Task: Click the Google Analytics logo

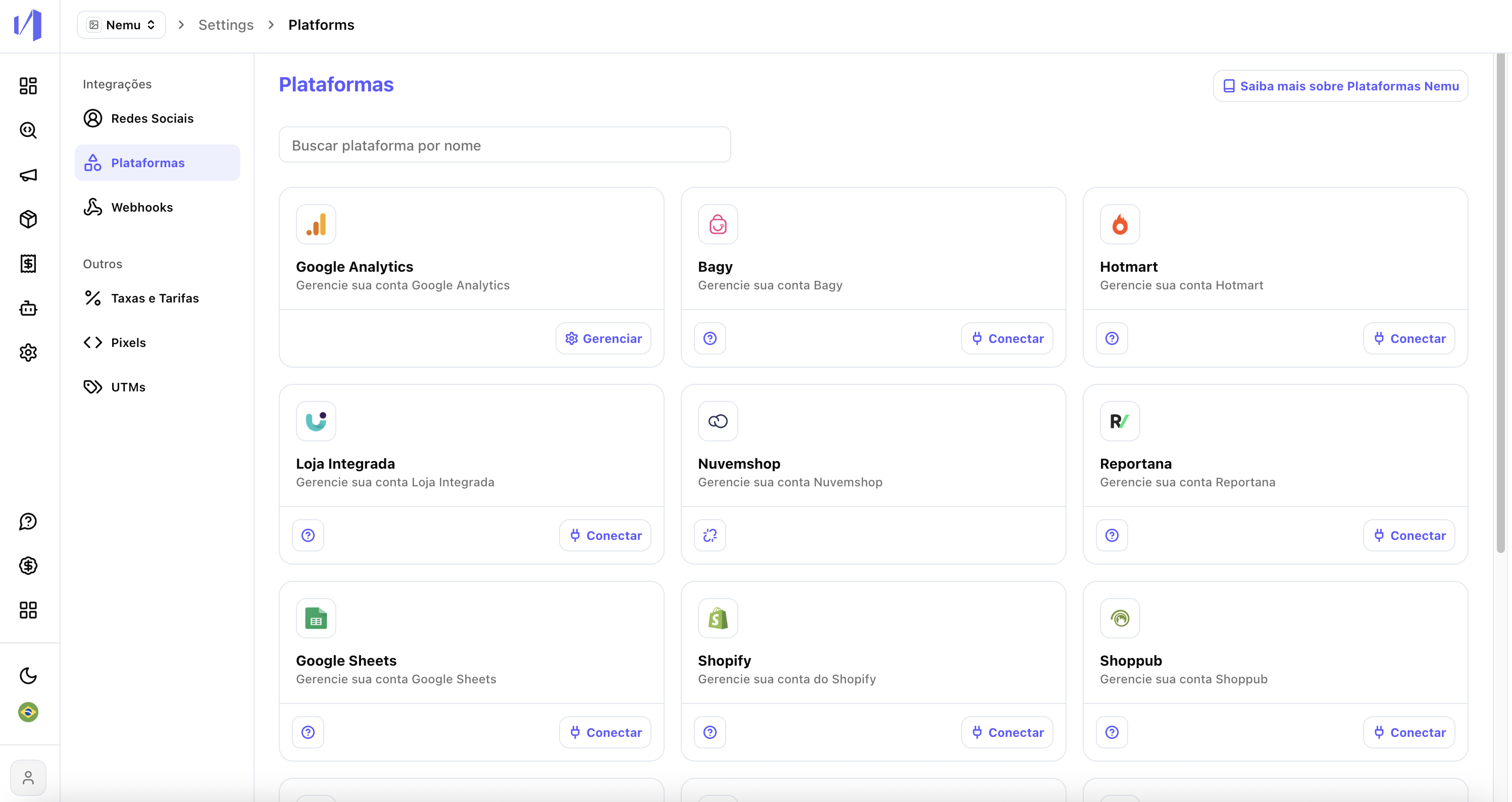Action: [x=316, y=224]
